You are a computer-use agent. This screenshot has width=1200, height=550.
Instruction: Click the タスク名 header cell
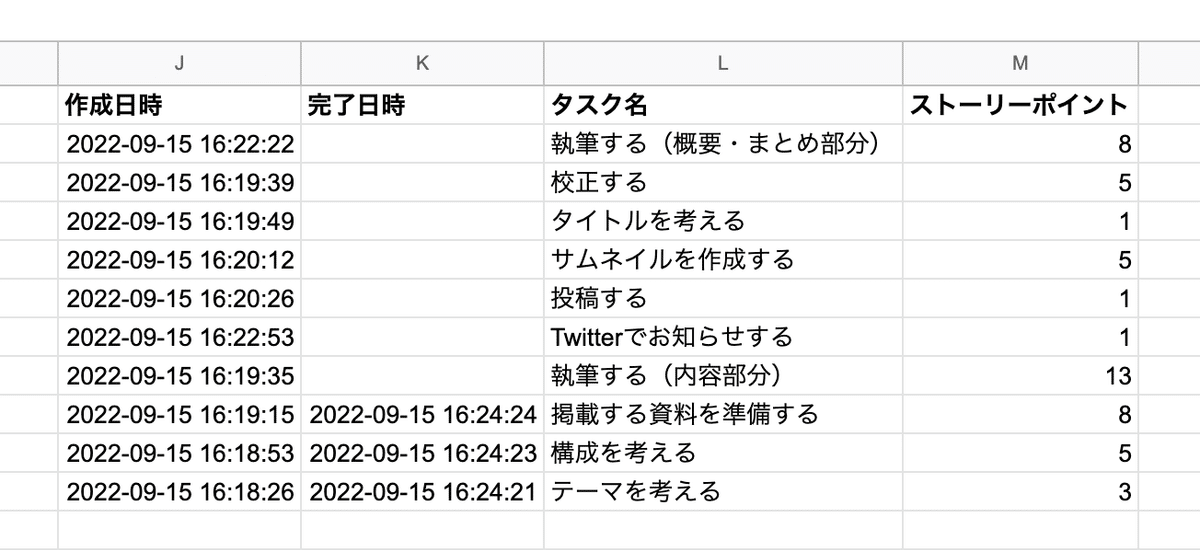tap(723, 105)
